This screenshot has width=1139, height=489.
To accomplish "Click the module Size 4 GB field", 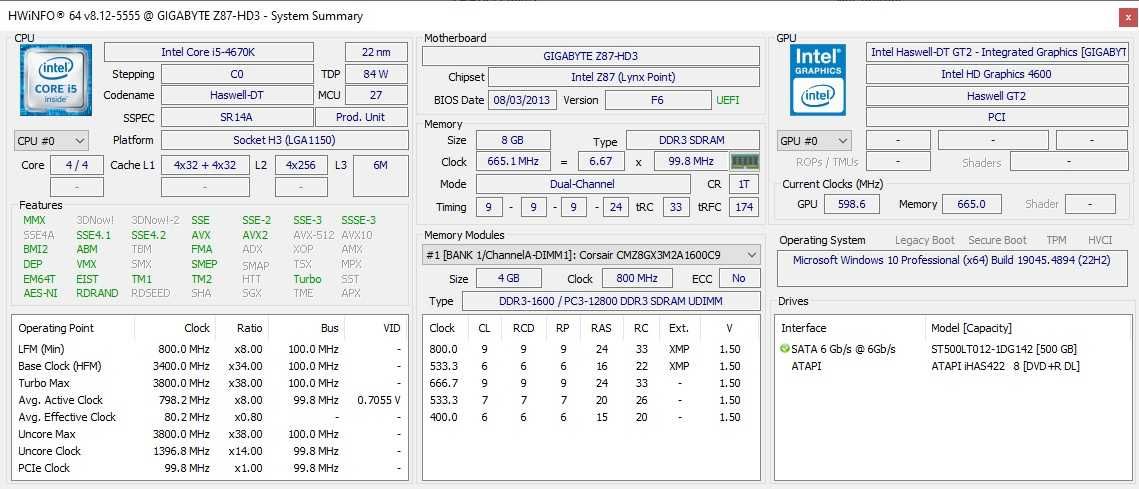I will coord(508,278).
